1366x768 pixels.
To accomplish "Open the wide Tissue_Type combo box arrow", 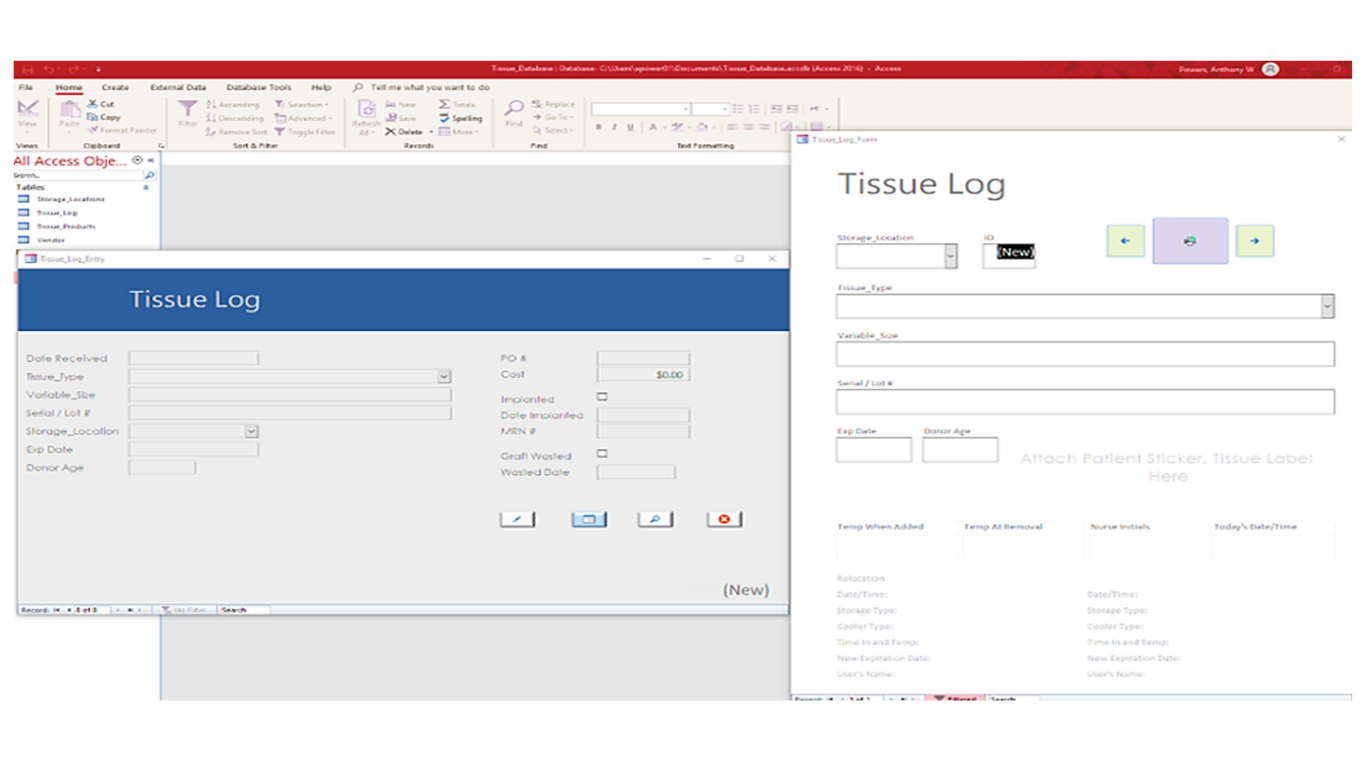I will click(x=1327, y=306).
